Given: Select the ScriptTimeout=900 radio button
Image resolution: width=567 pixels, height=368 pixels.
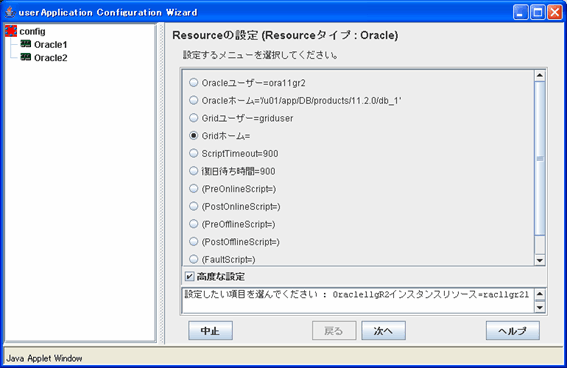Looking at the screenshot, I should [x=194, y=153].
